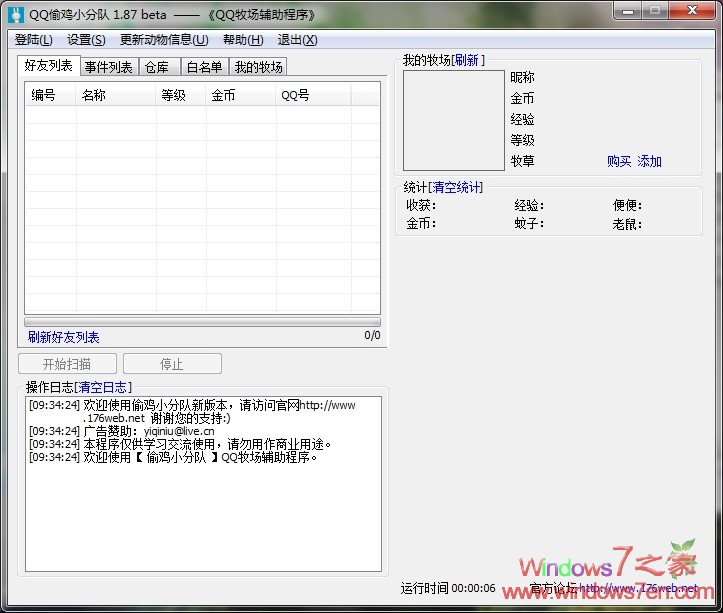The height and width of the screenshot is (613, 723).
Task: Click the 购买 link for 牧草
Action: (x=619, y=161)
